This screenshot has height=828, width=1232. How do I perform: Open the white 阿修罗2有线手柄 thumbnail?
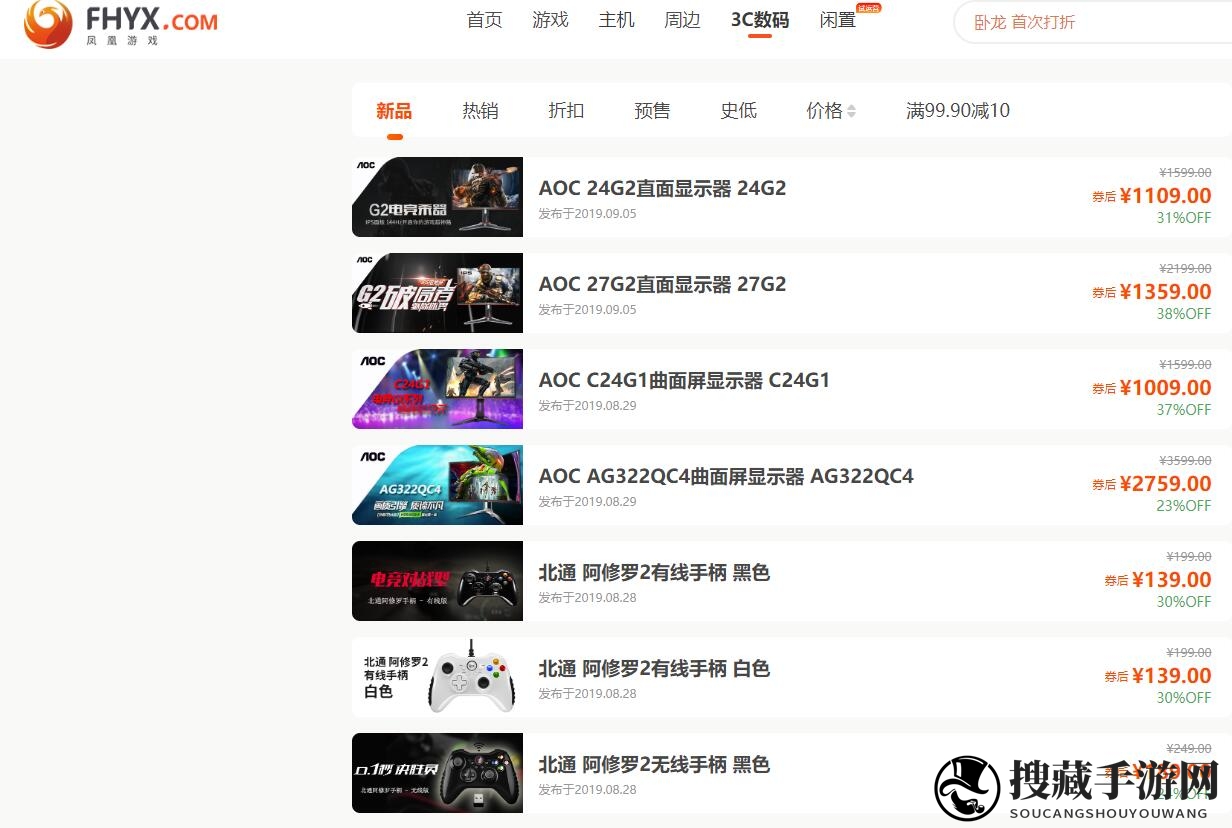pos(437,677)
